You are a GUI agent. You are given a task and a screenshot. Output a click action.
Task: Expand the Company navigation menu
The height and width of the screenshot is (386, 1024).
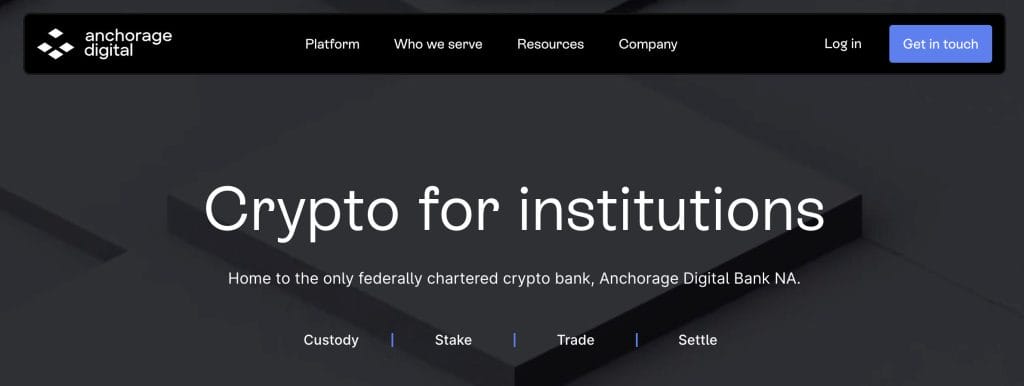[x=648, y=44]
